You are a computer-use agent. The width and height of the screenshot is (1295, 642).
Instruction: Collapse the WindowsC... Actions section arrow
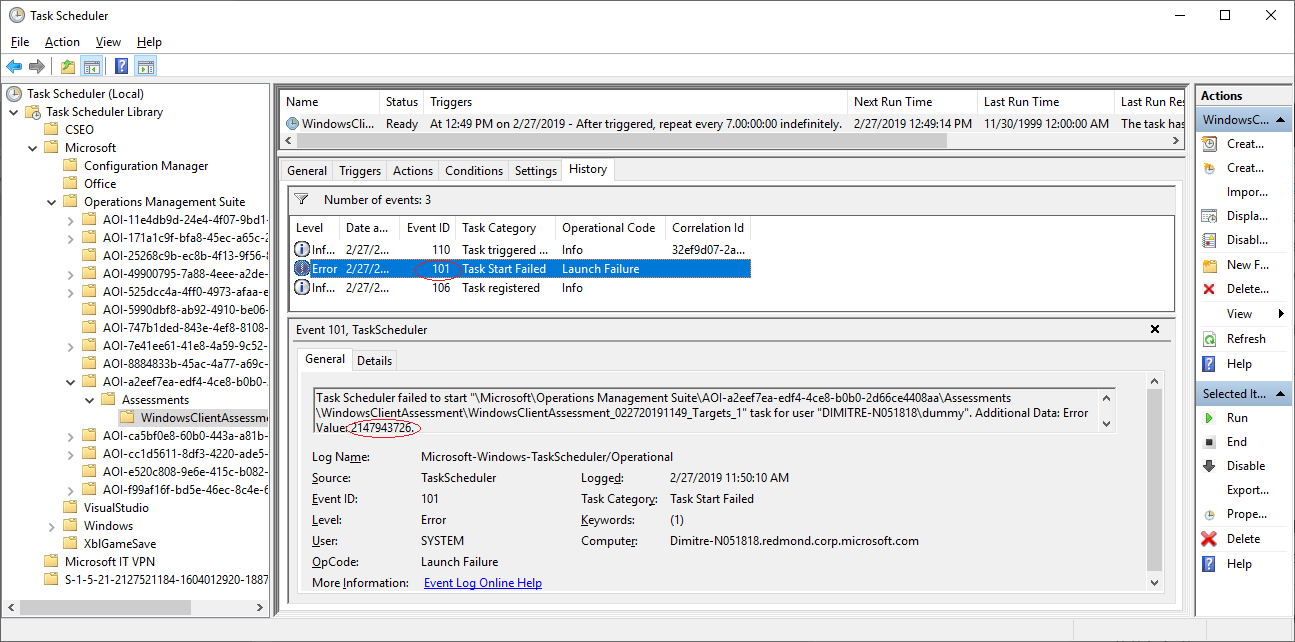pyautogui.click(x=1280, y=120)
